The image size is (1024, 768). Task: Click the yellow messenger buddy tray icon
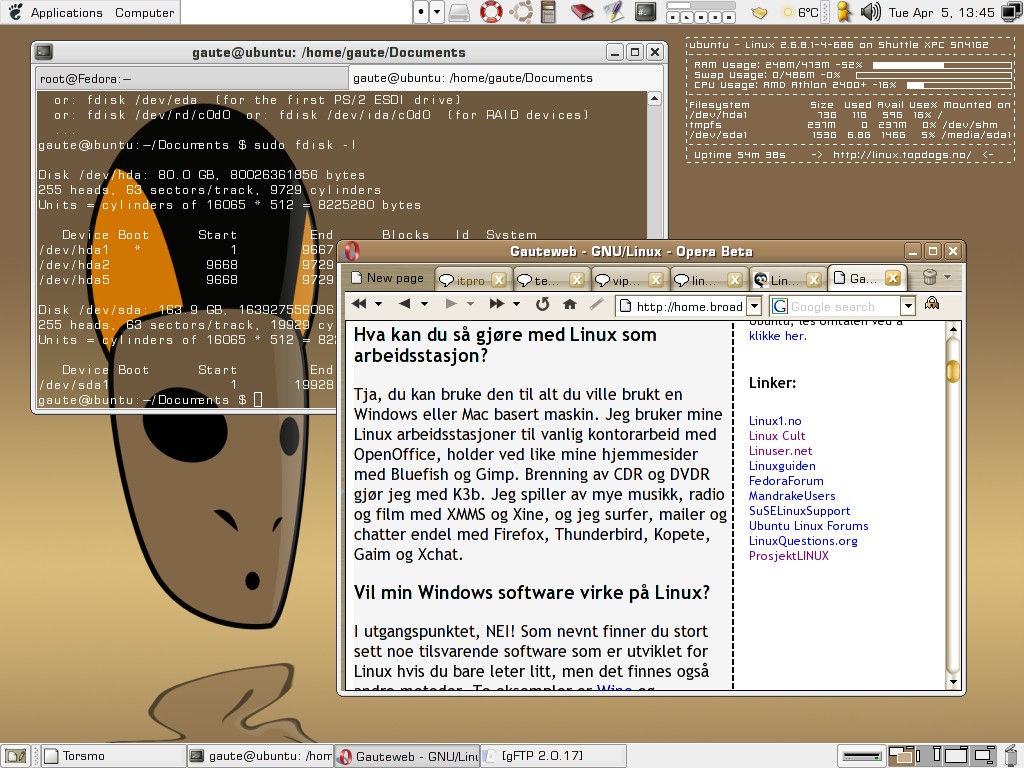(x=843, y=12)
